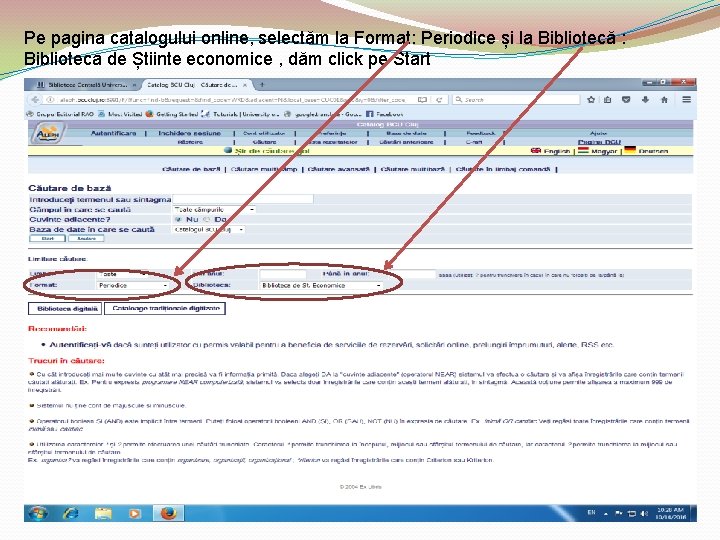Click the bookmark star icon
The height and width of the screenshot is (540, 720).
click(591, 100)
